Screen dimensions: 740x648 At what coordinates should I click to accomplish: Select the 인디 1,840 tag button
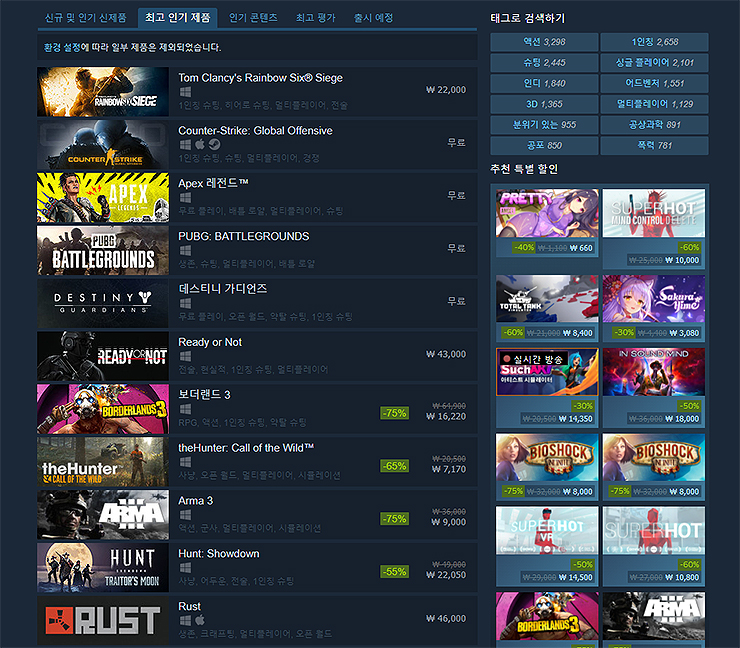(x=544, y=84)
